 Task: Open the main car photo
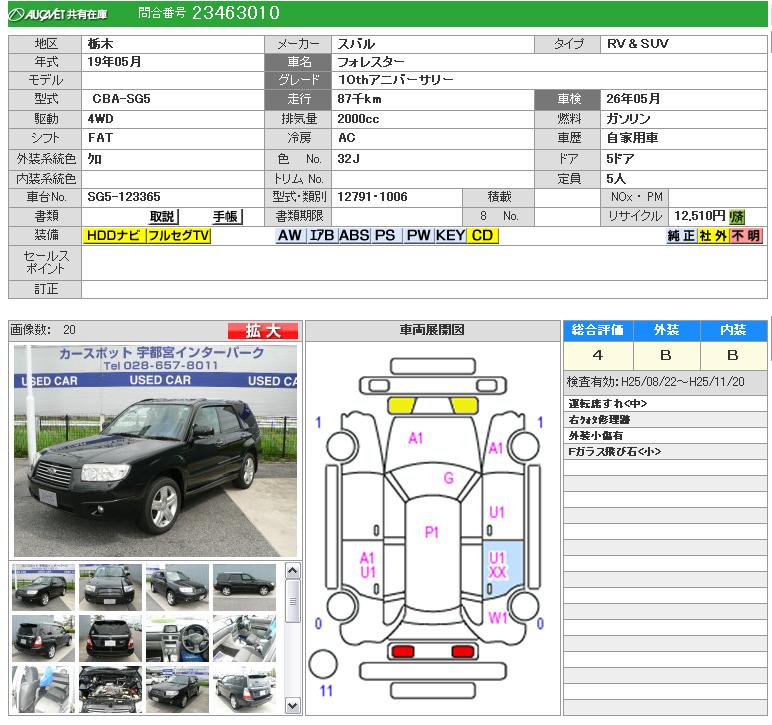[x=155, y=450]
